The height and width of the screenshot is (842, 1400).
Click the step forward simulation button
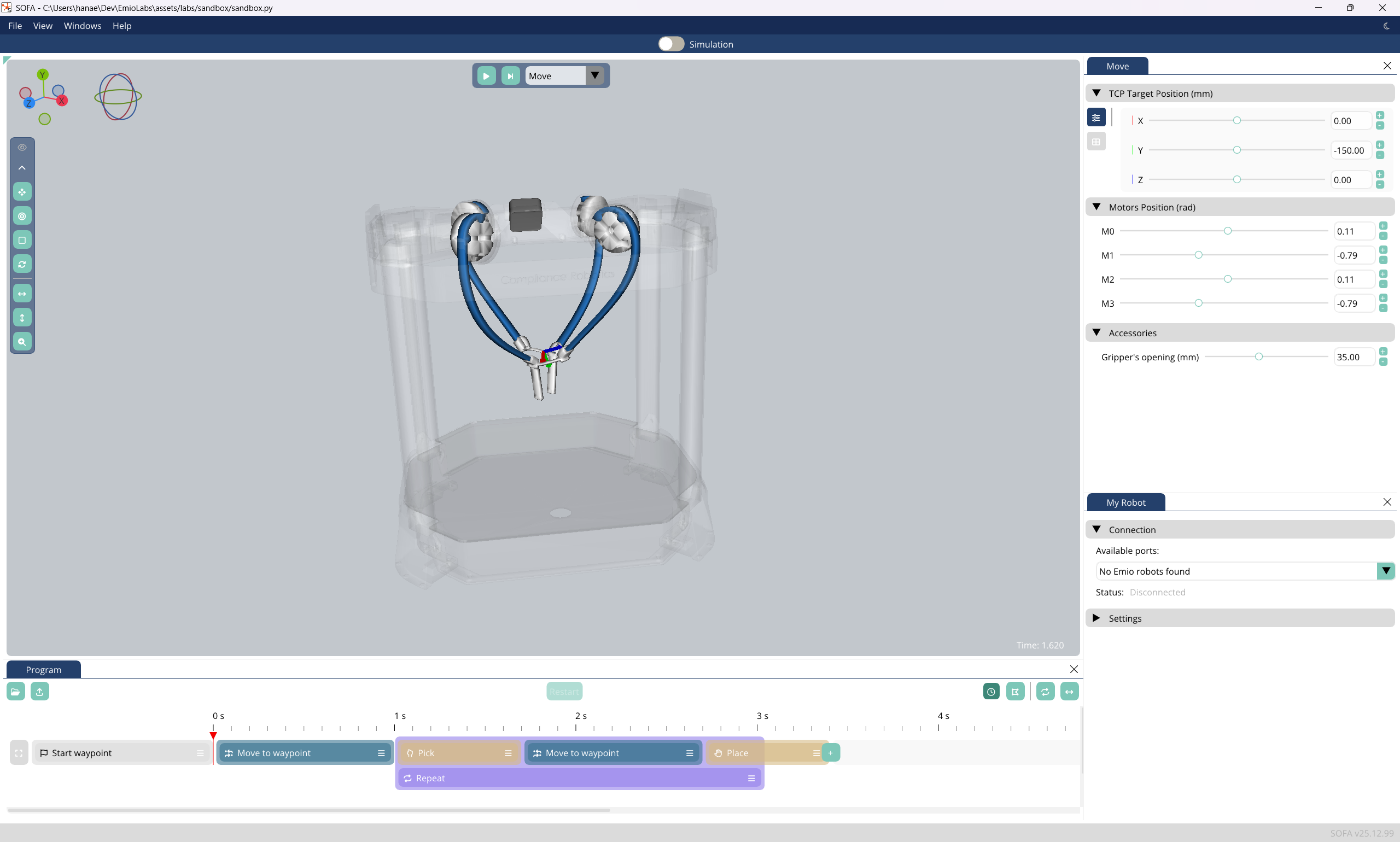(x=510, y=76)
